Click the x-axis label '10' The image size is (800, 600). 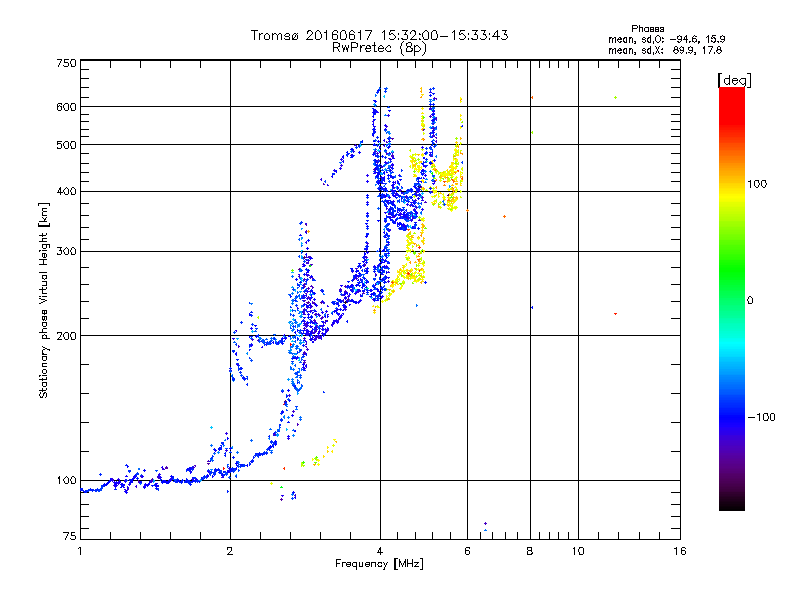click(578, 551)
